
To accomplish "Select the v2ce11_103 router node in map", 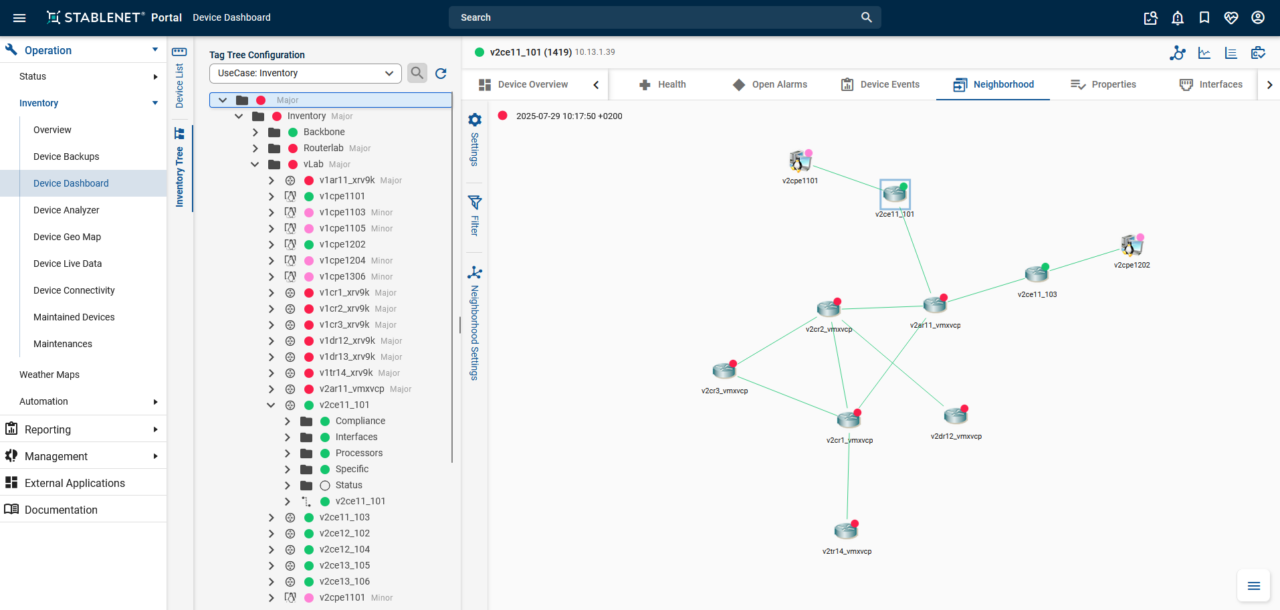I will point(1036,275).
